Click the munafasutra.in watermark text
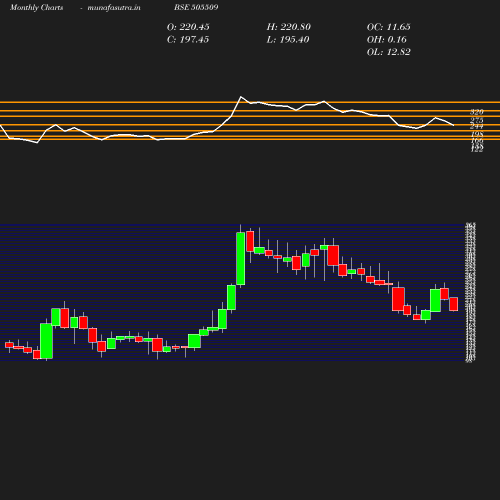Screen dimensions: 500x500 [x=114, y=7]
